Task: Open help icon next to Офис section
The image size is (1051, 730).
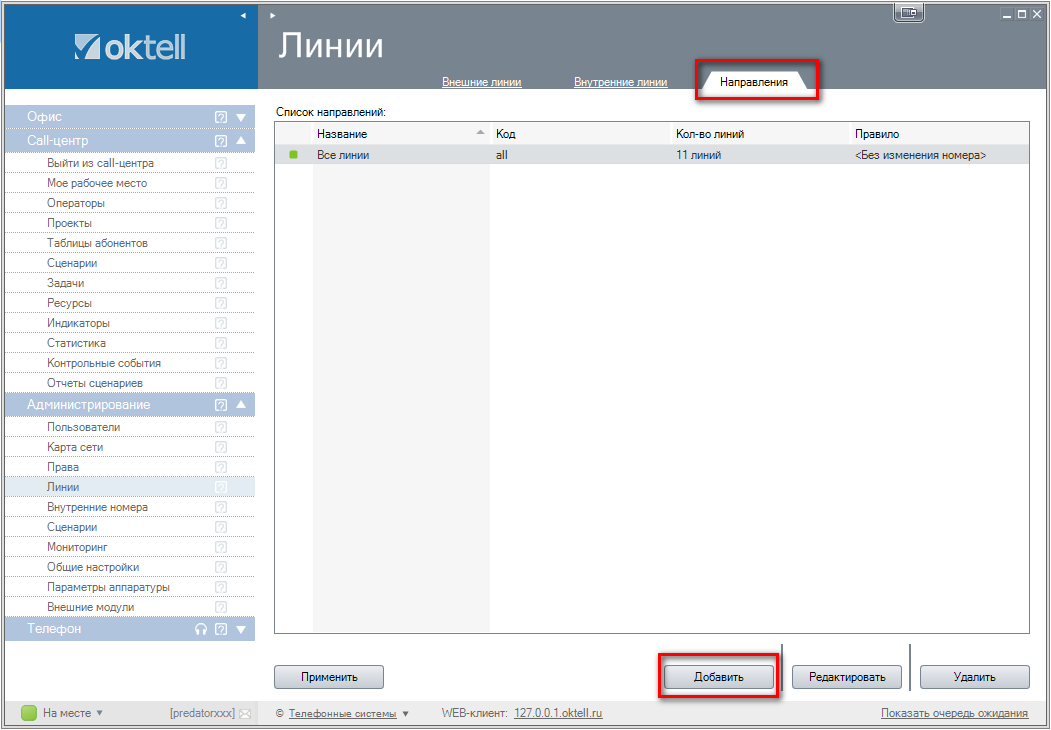Action: (221, 117)
